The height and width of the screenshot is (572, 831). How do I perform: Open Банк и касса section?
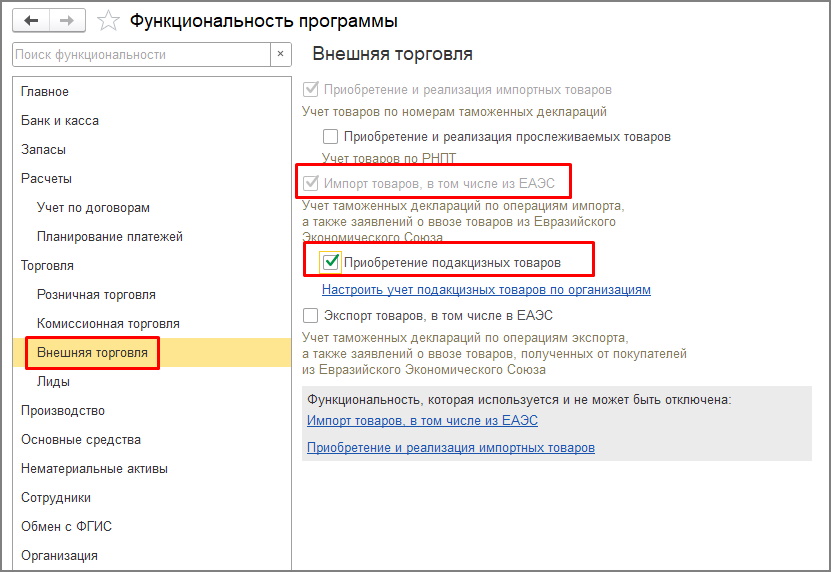tap(152, 120)
